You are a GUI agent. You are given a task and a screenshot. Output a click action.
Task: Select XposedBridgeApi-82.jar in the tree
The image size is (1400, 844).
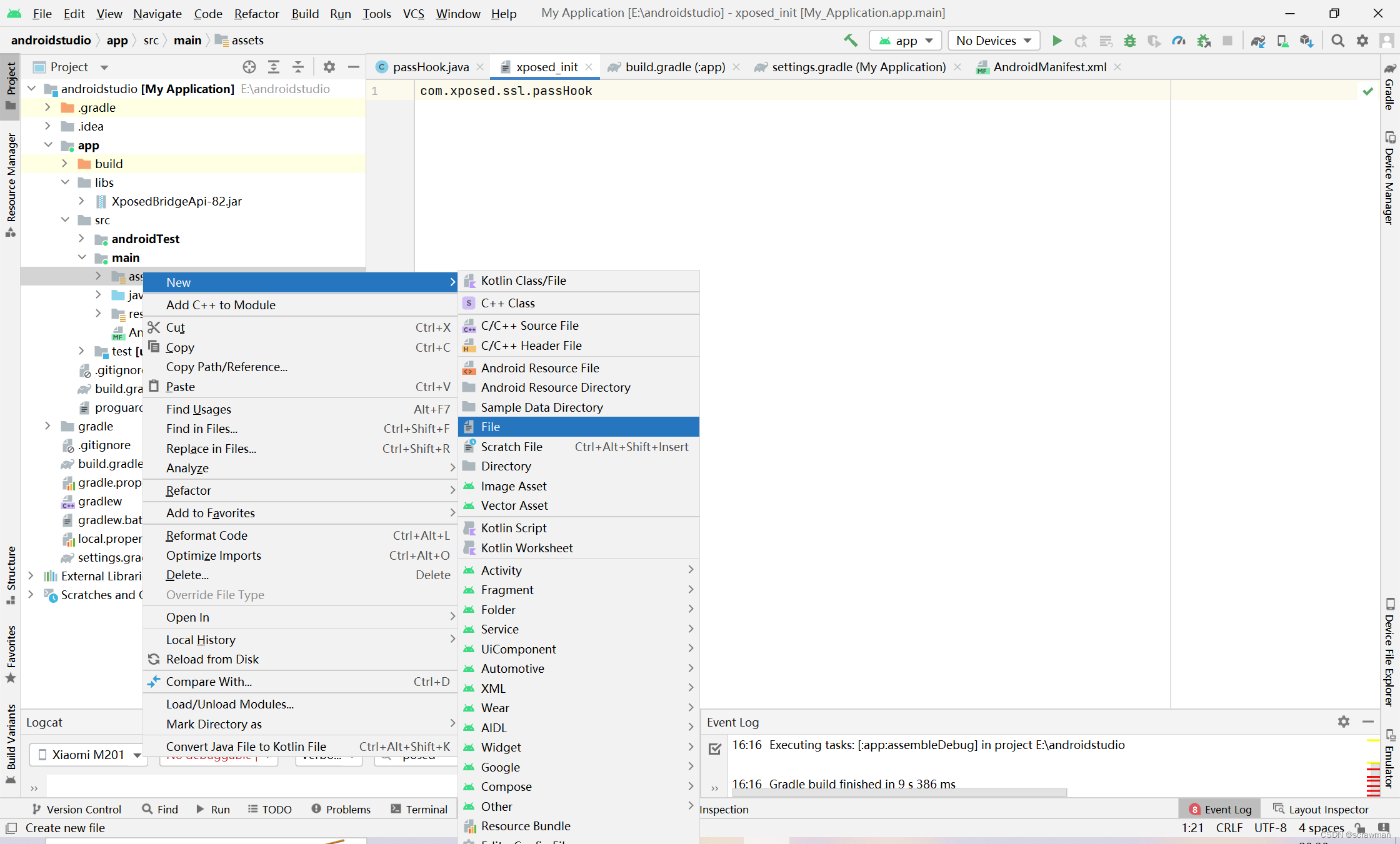tap(176, 201)
